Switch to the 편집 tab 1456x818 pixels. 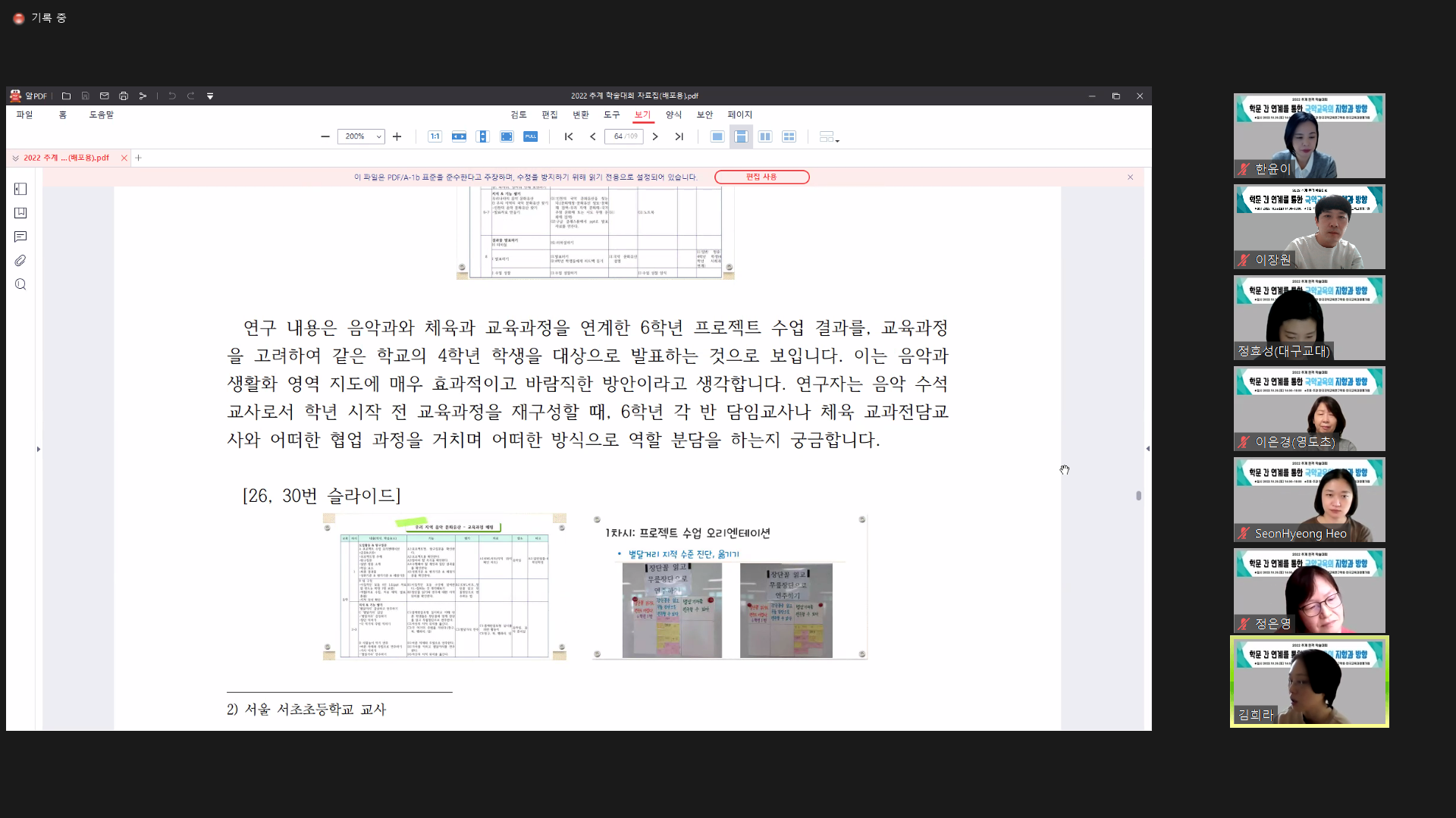pos(550,115)
